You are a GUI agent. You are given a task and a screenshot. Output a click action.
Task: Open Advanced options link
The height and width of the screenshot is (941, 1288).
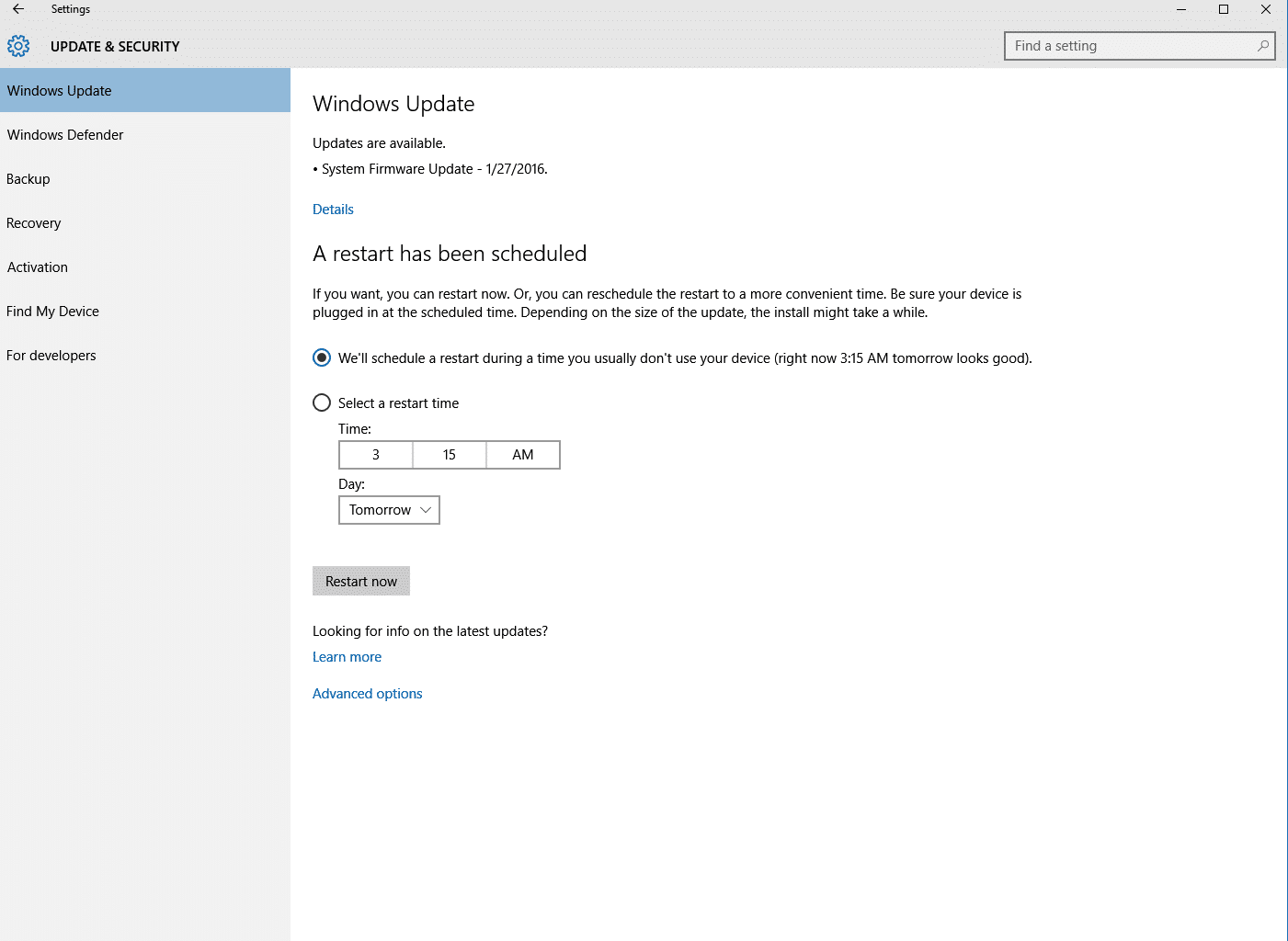pyautogui.click(x=368, y=694)
